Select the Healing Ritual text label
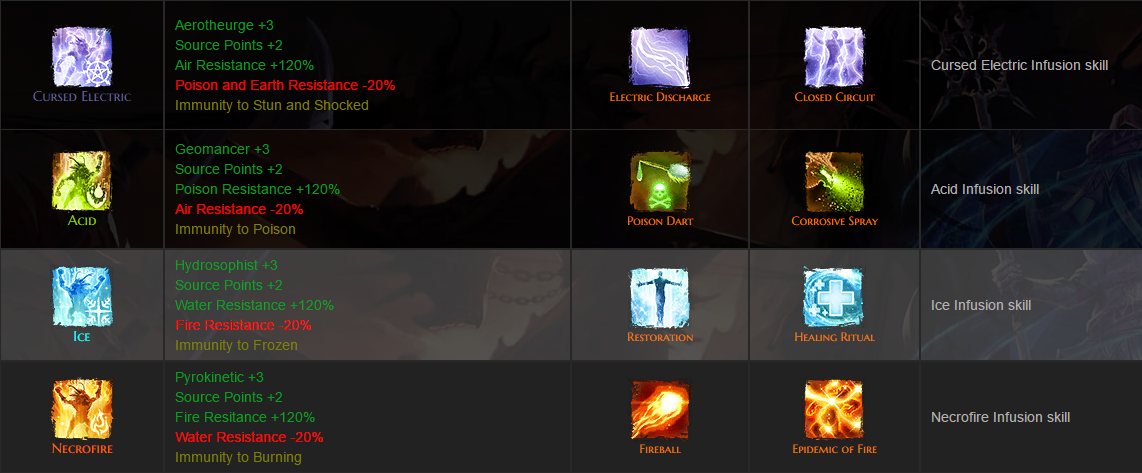The height and width of the screenshot is (473, 1142). (834, 337)
